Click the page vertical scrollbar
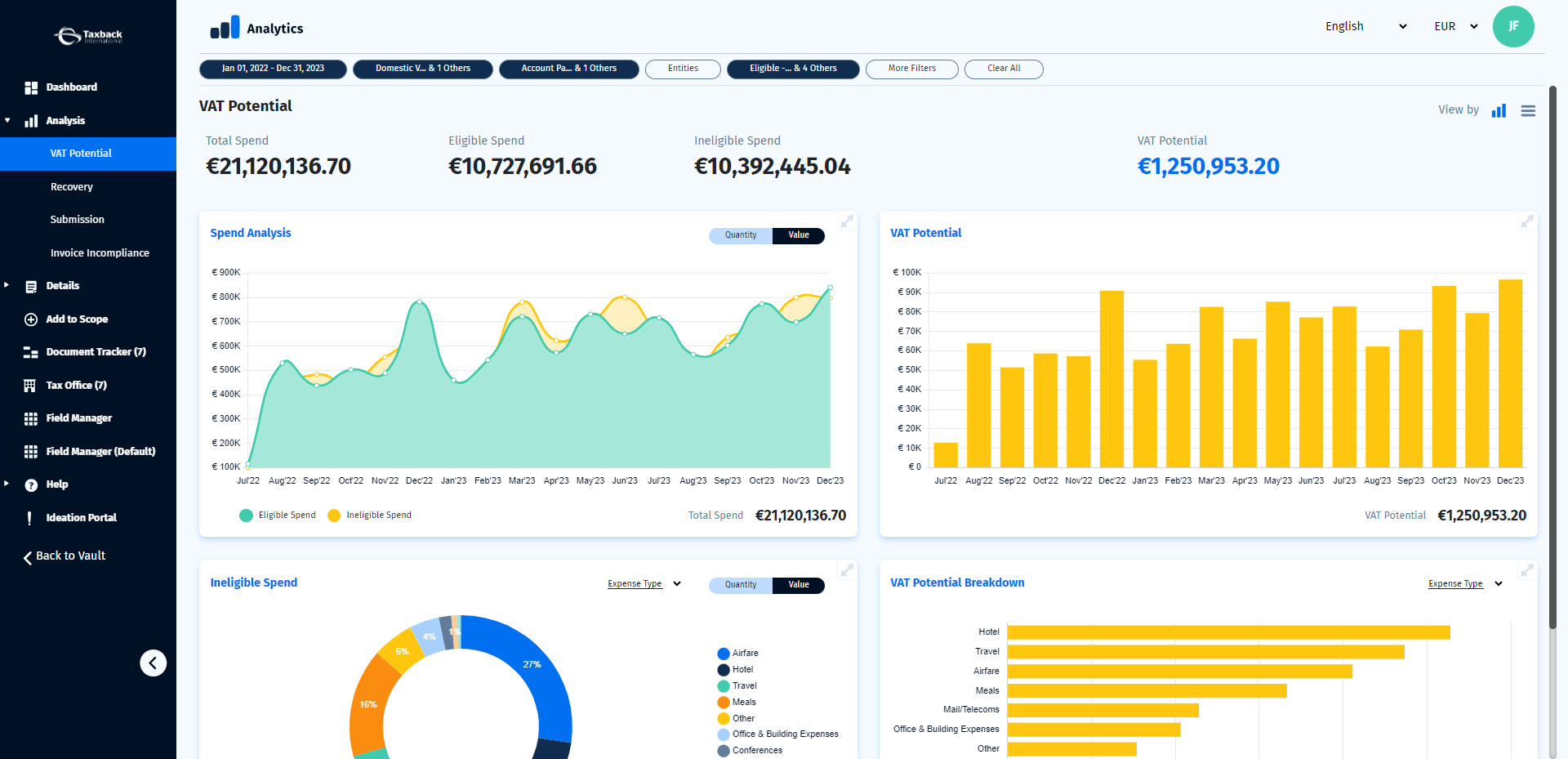 coord(1552,357)
